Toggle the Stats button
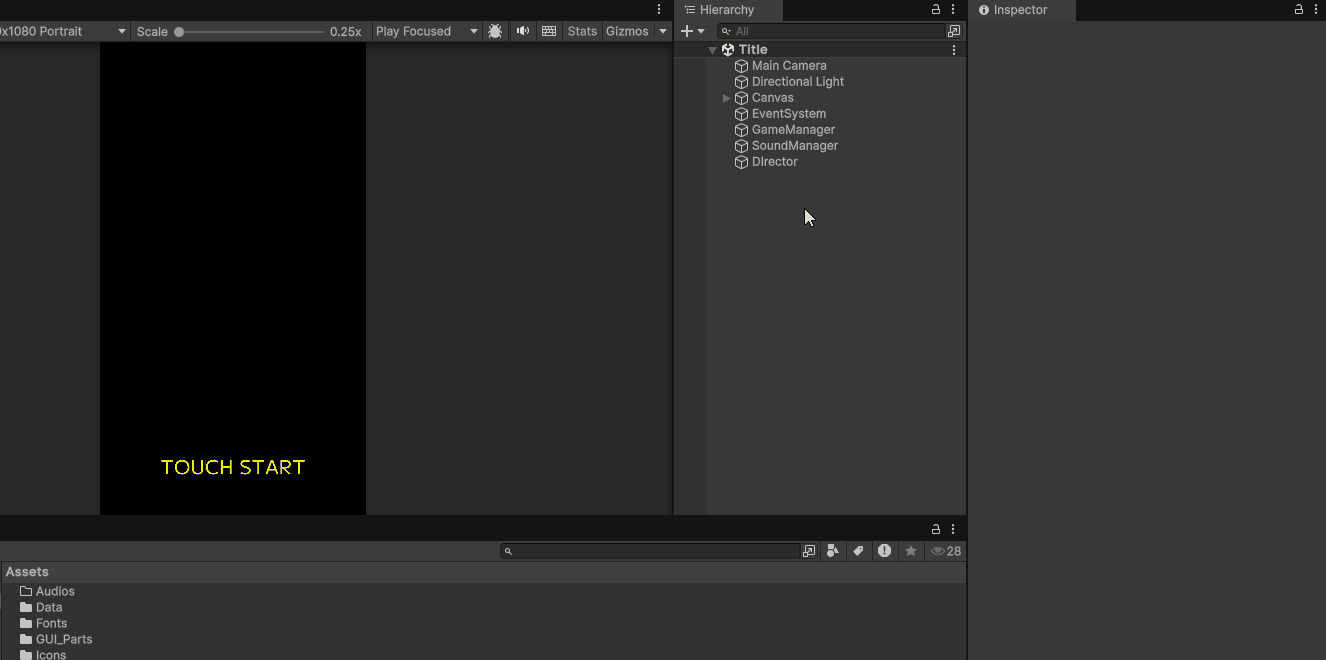 [582, 31]
